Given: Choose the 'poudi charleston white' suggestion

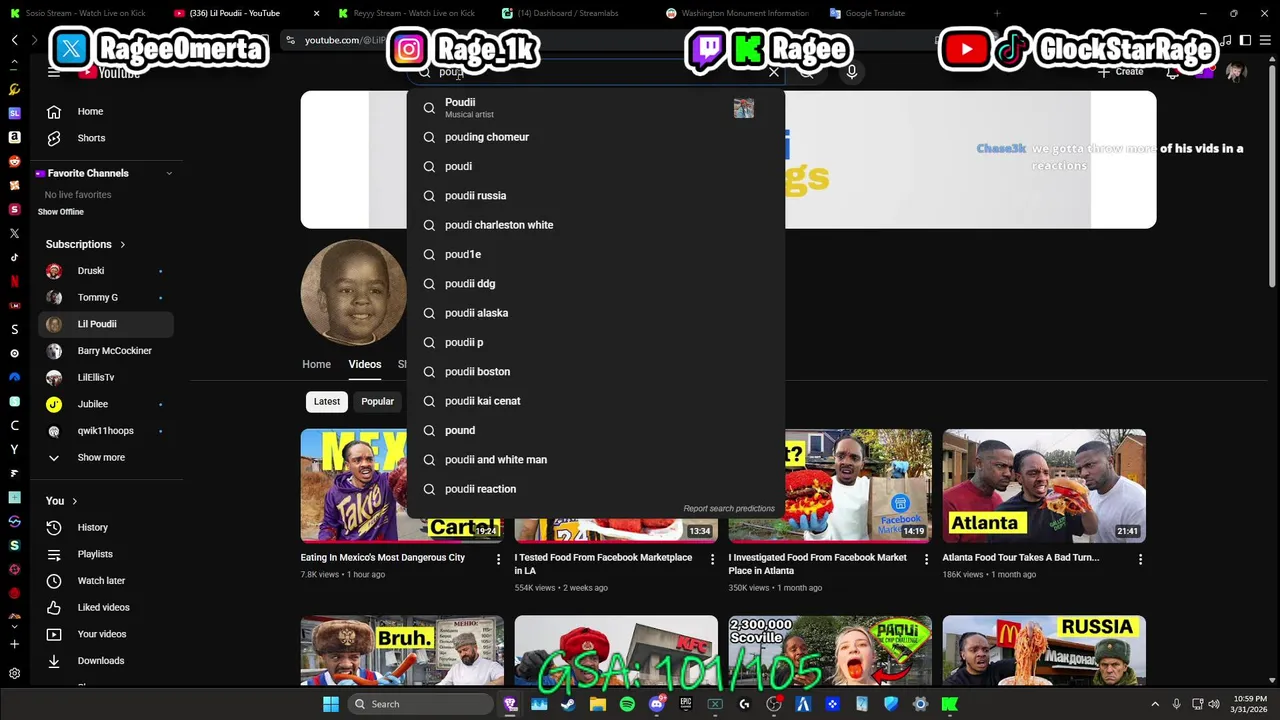Looking at the screenshot, I should (595, 225).
